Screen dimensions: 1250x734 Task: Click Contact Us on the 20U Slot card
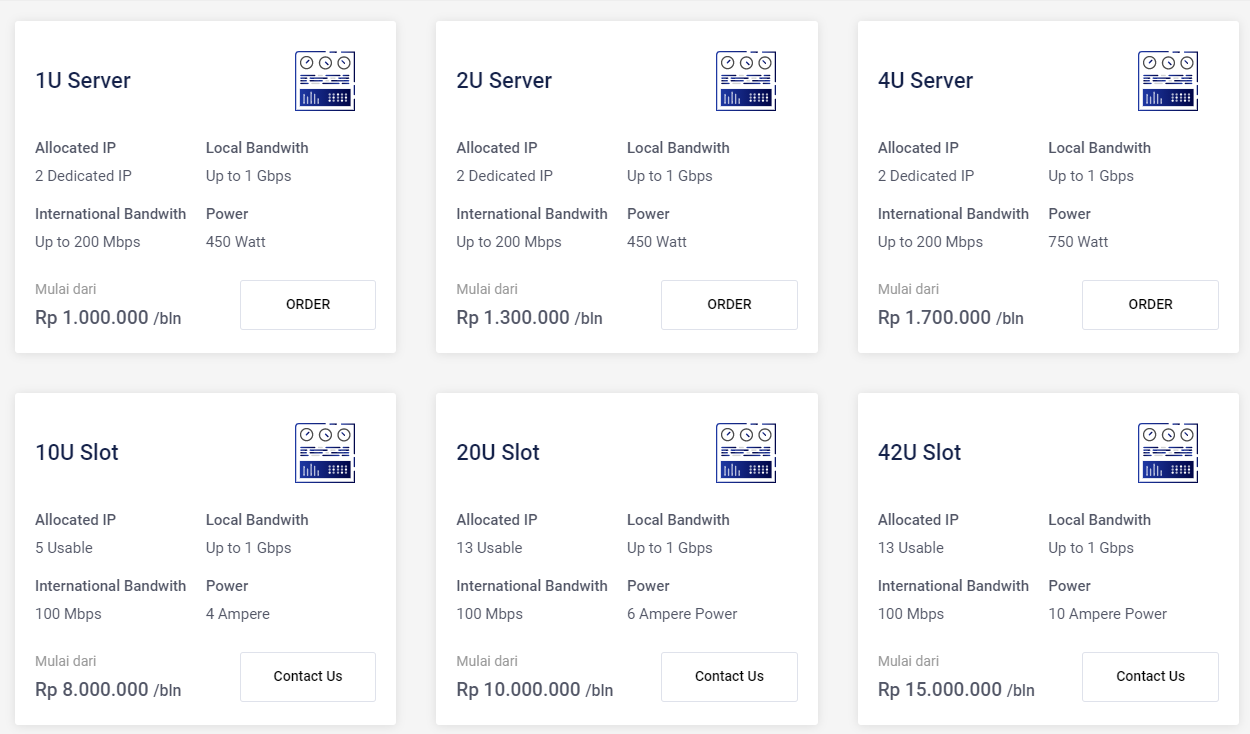729,677
